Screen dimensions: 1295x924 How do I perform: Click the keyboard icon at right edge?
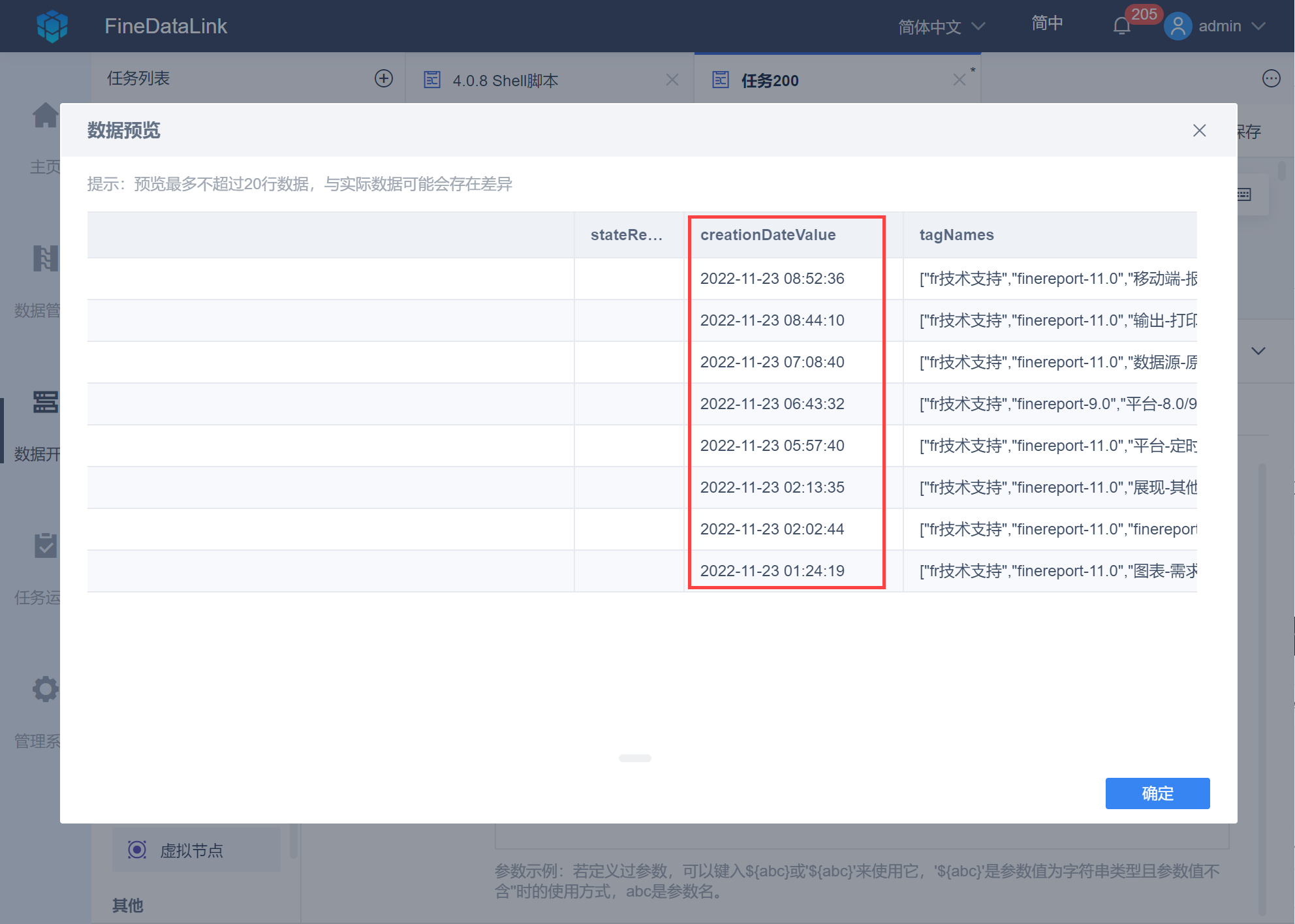pyautogui.click(x=1244, y=194)
